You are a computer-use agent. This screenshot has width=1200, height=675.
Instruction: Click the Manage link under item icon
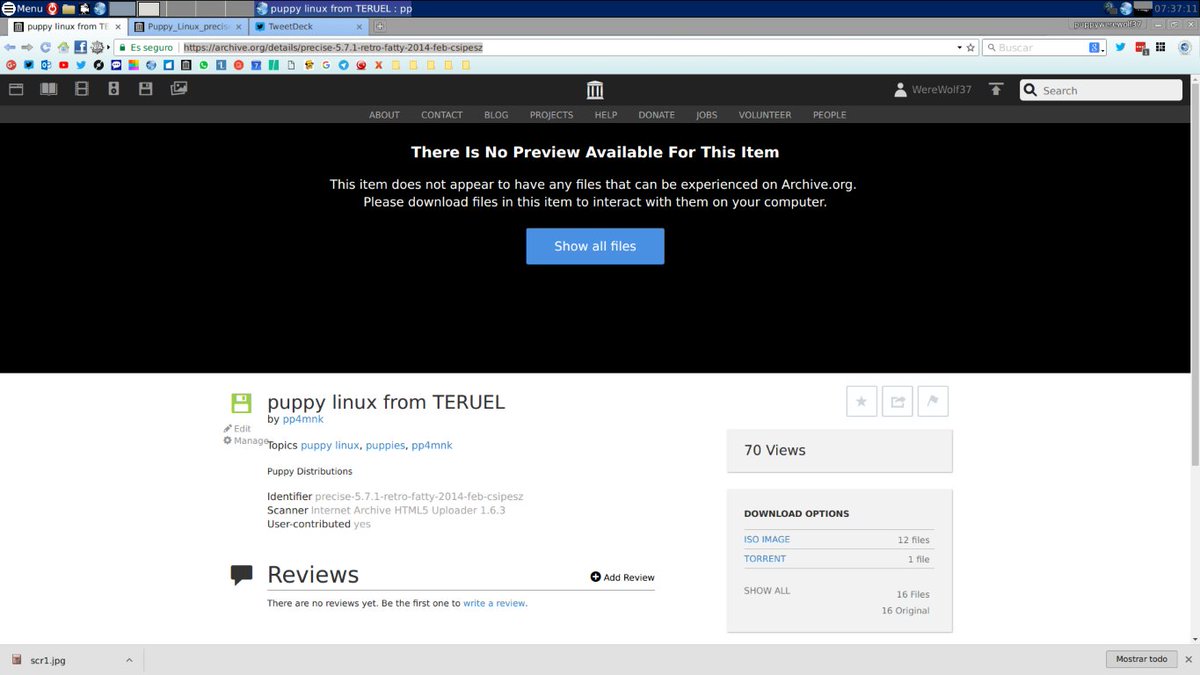[246, 440]
